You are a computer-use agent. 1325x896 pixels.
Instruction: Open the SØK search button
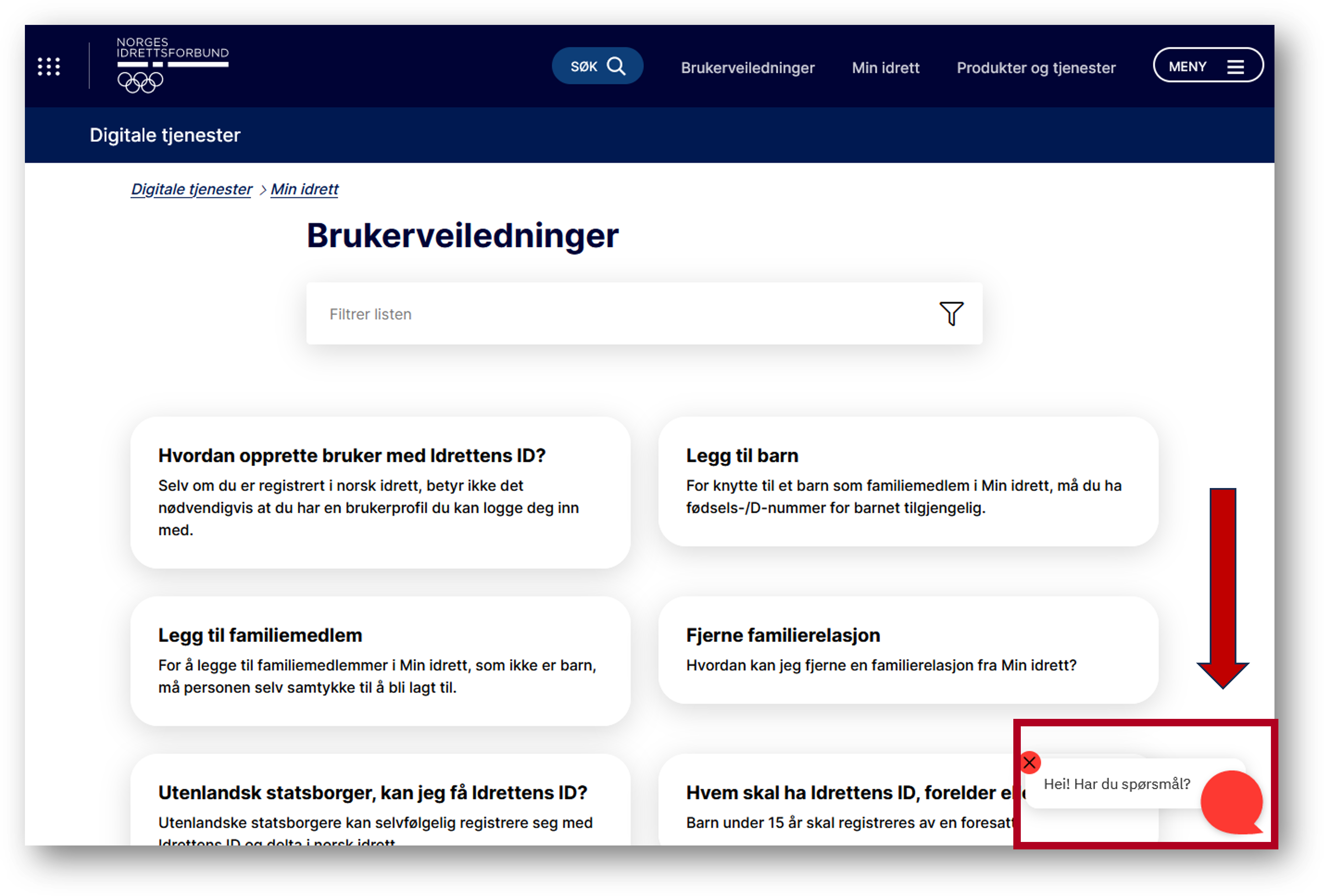pyautogui.click(x=597, y=66)
